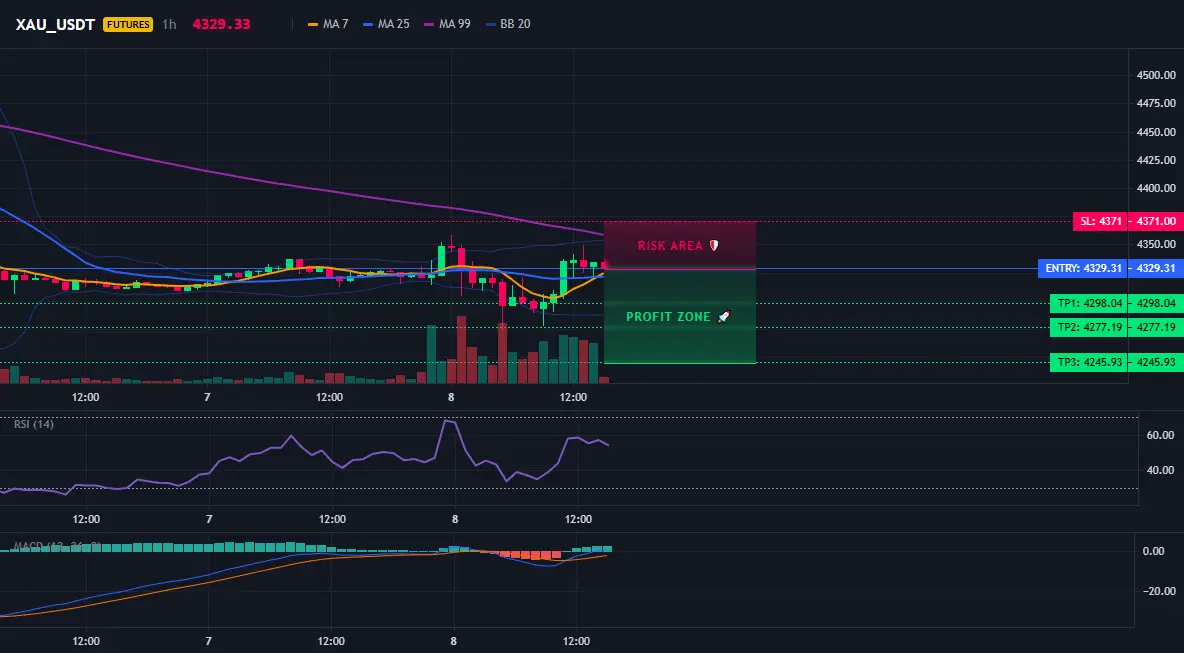
Task: Click the red 4371.00 axis price tag
Action: (x=1156, y=221)
